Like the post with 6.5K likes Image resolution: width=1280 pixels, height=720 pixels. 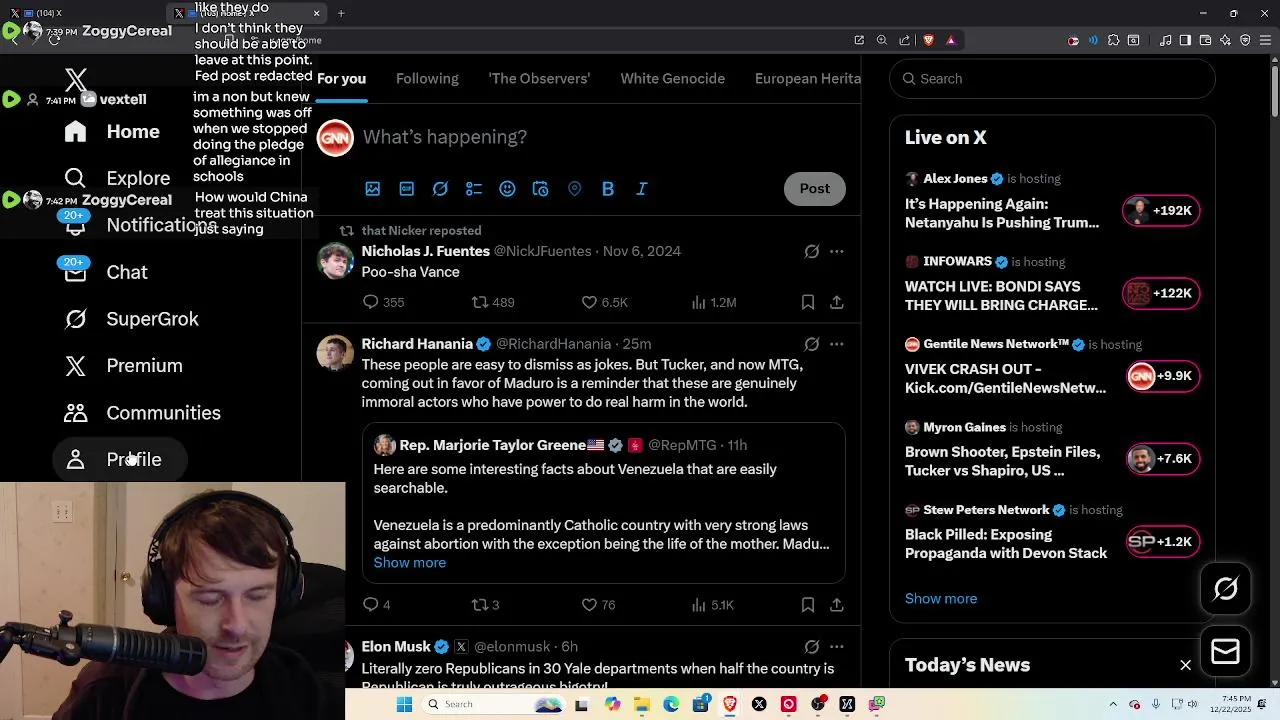(605, 302)
